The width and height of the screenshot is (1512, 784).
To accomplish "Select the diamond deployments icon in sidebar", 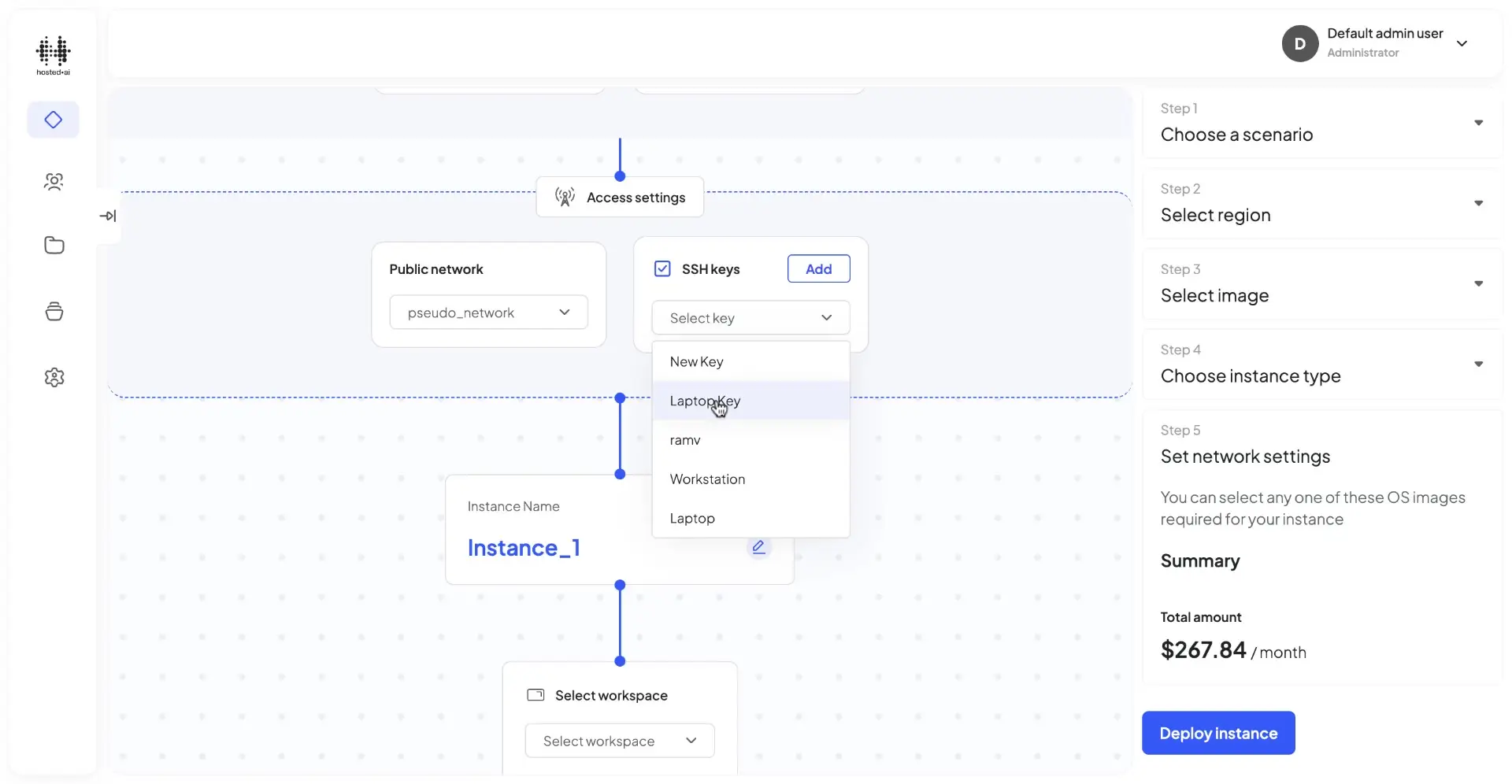I will point(53,120).
